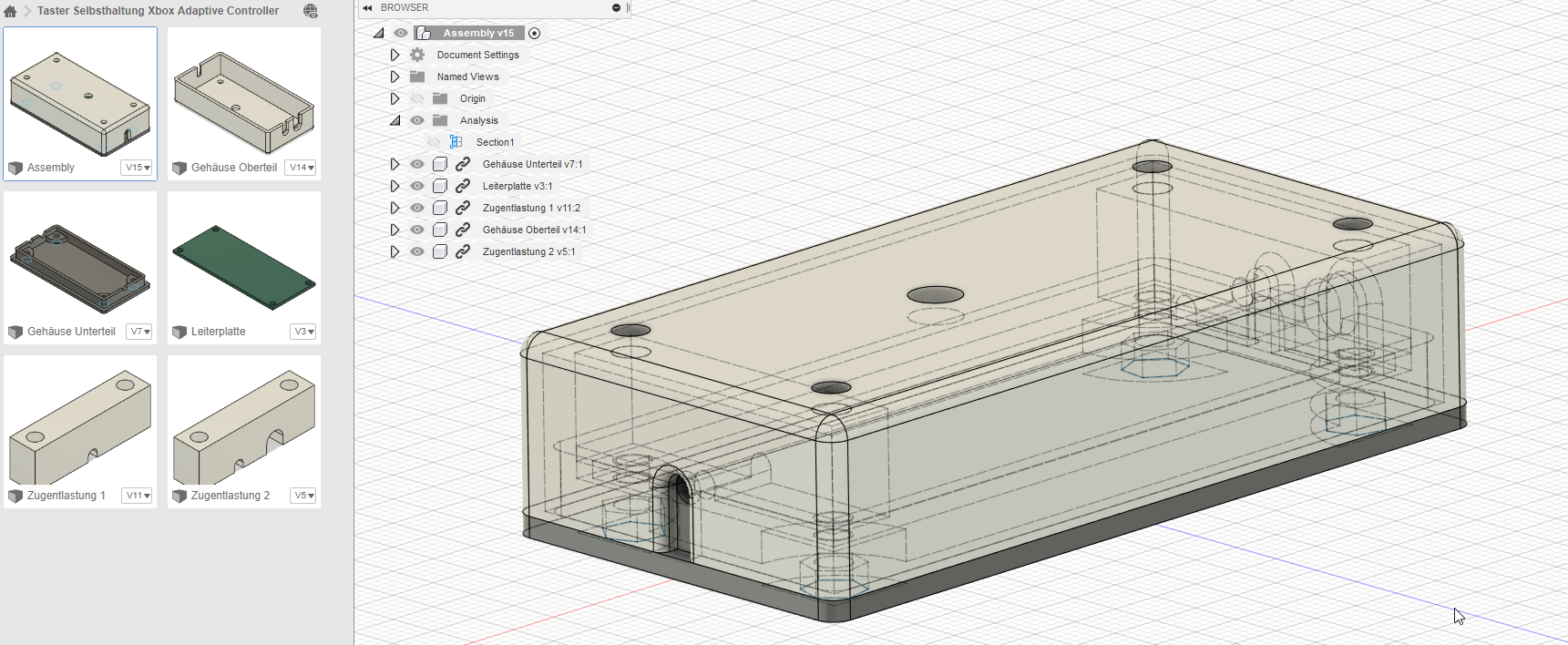Click the cube icon beside Gehäuse Oberteil card name
The width and height of the screenshot is (1568, 645).
[179, 168]
